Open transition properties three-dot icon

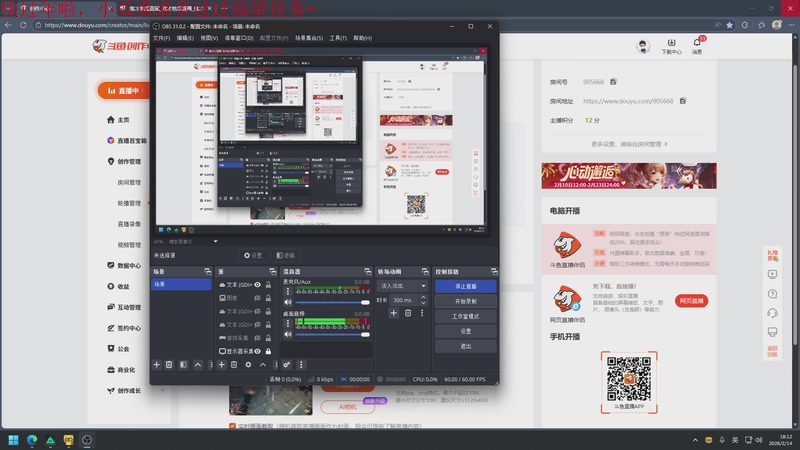(422, 313)
